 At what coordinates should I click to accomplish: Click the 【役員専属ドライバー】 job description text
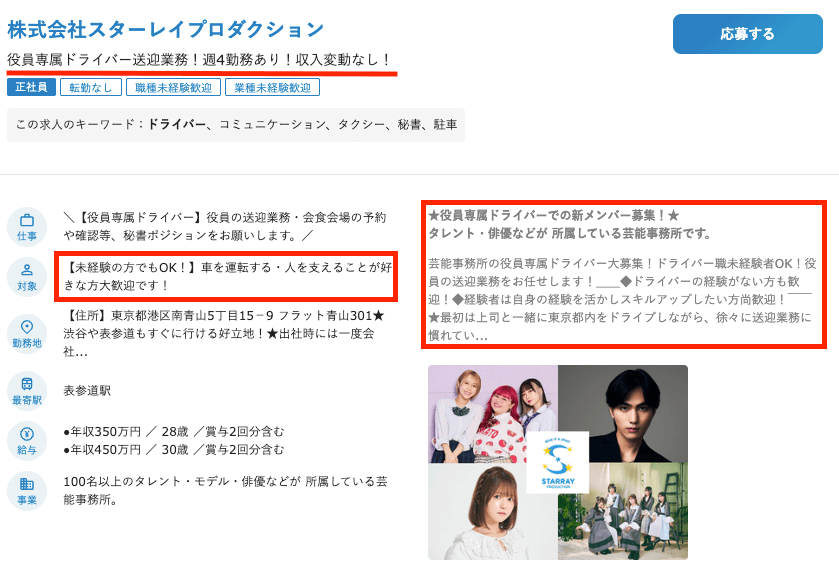pos(225,226)
